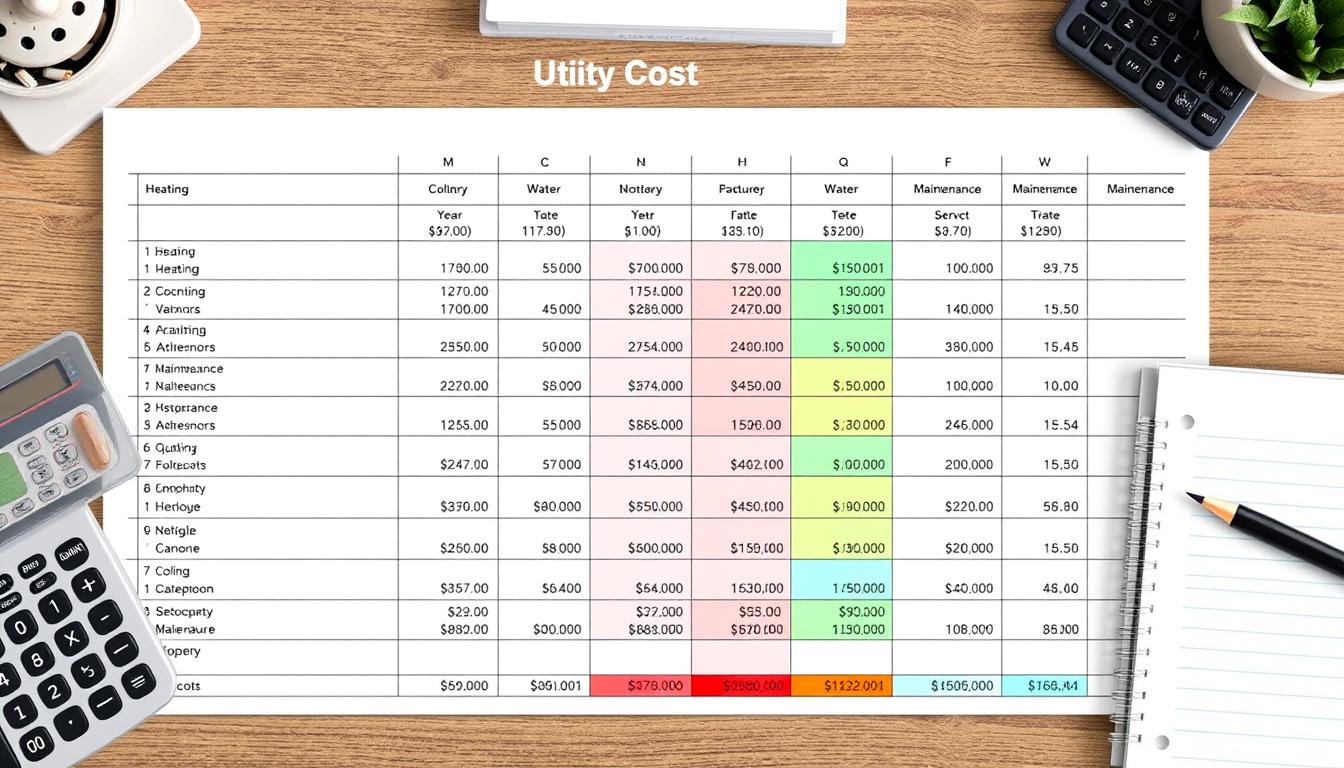The width and height of the screenshot is (1344, 768).
Task: Select cell with value 200.000
Action: pyautogui.click(x=969, y=465)
